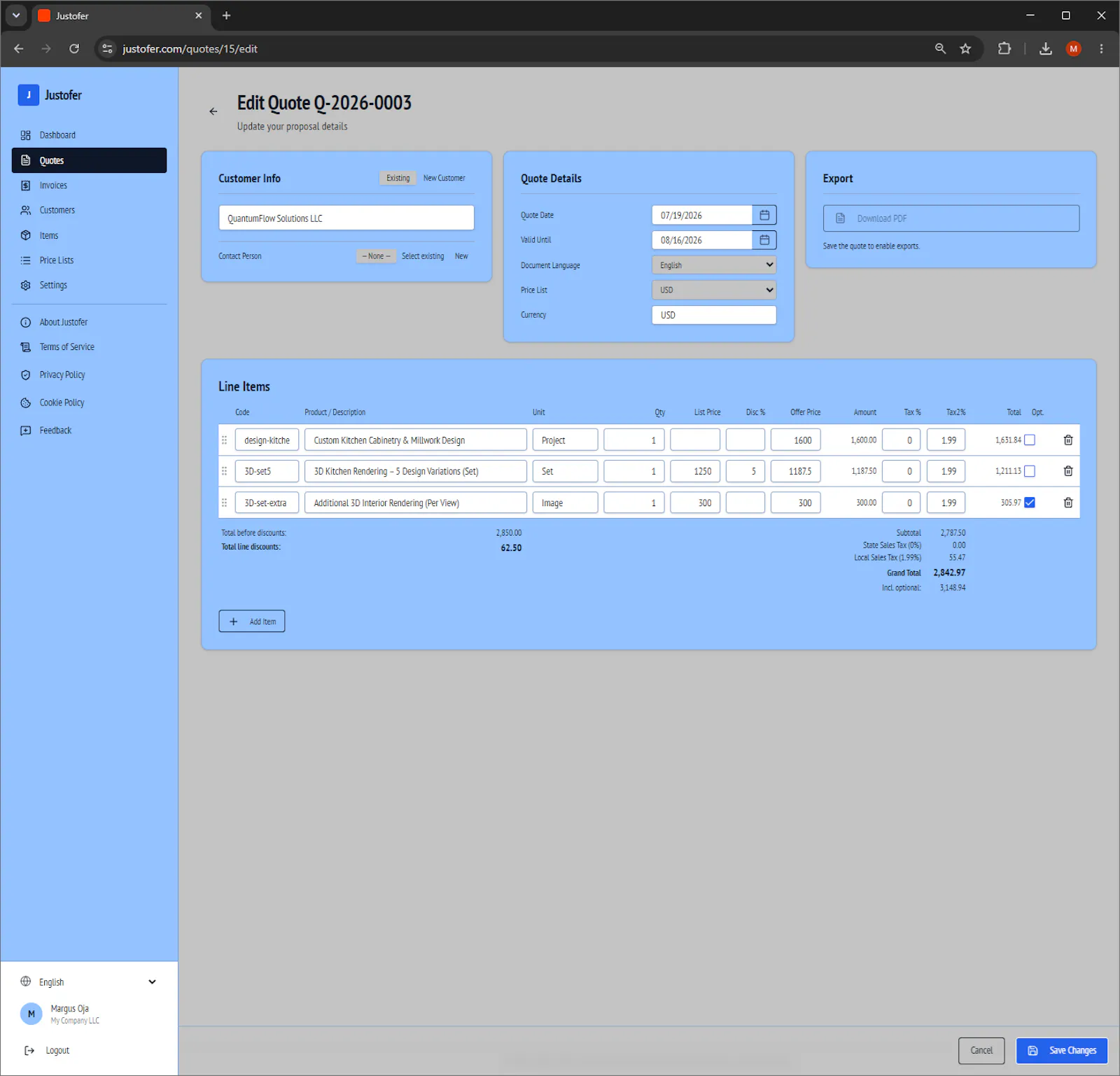Click the Justofer logo icon
Viewport: 1120px width, 1076px height.
point(29,95)
